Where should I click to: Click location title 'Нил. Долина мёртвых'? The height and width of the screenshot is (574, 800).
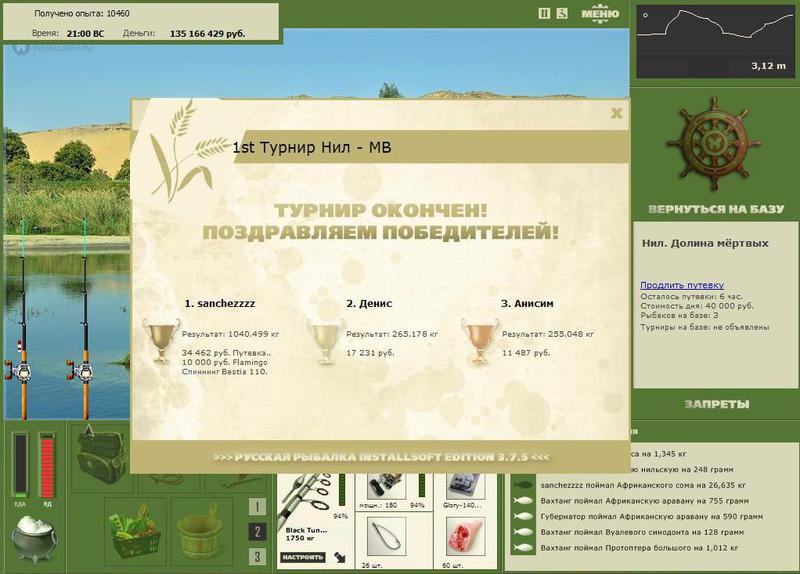click(705, 243)
